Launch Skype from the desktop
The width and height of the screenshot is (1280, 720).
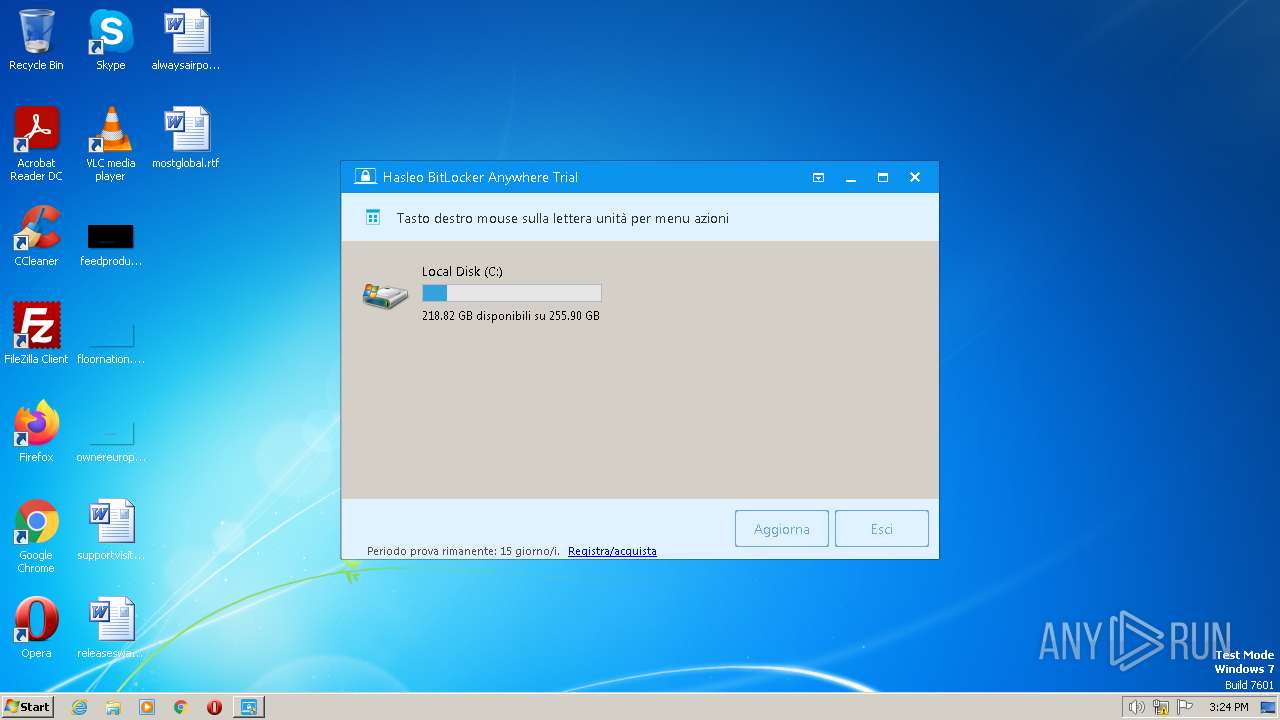(110, 40)
